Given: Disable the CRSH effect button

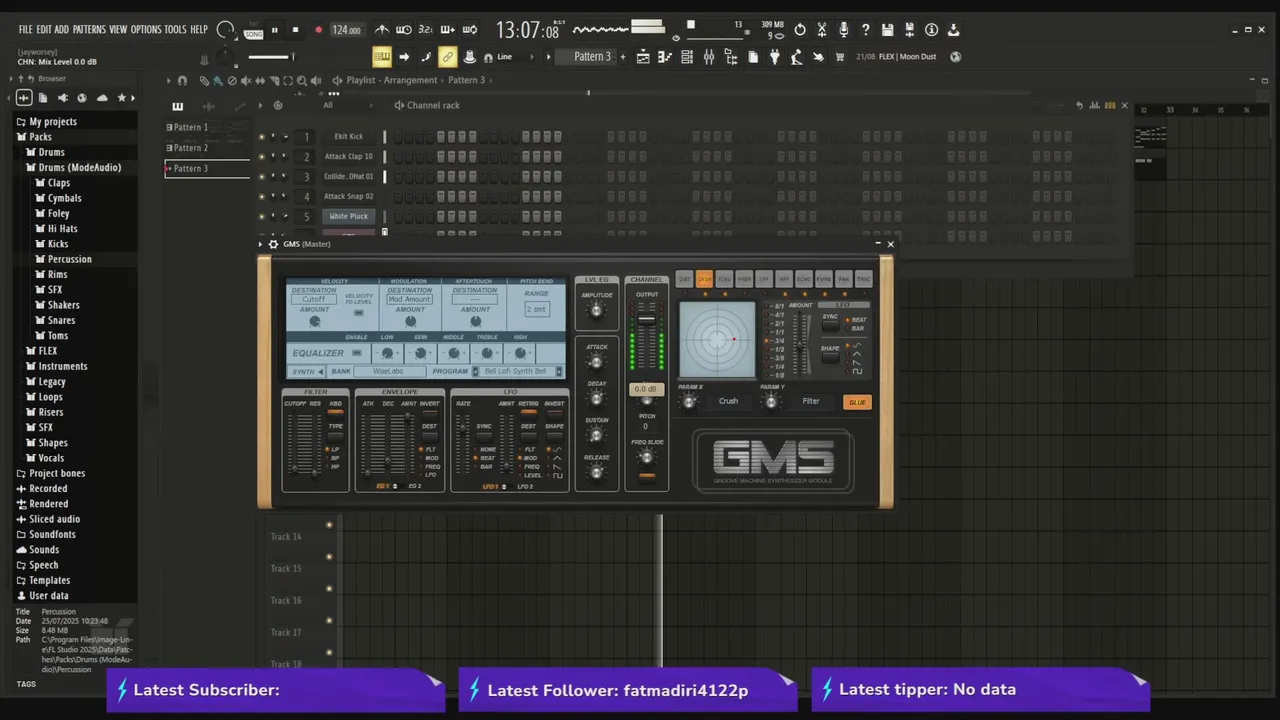Looking at the screenshot, I should [704, 279].
